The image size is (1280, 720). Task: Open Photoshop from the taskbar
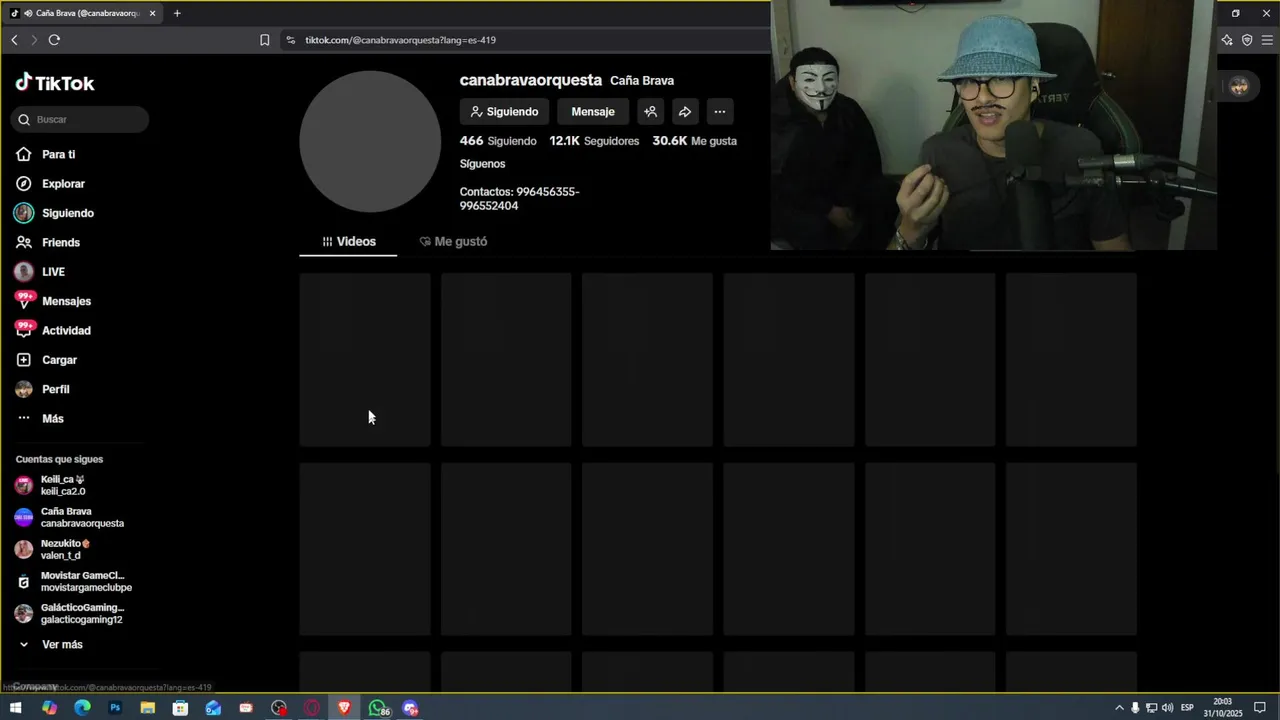pyautogui.click(x=115, y=708)
